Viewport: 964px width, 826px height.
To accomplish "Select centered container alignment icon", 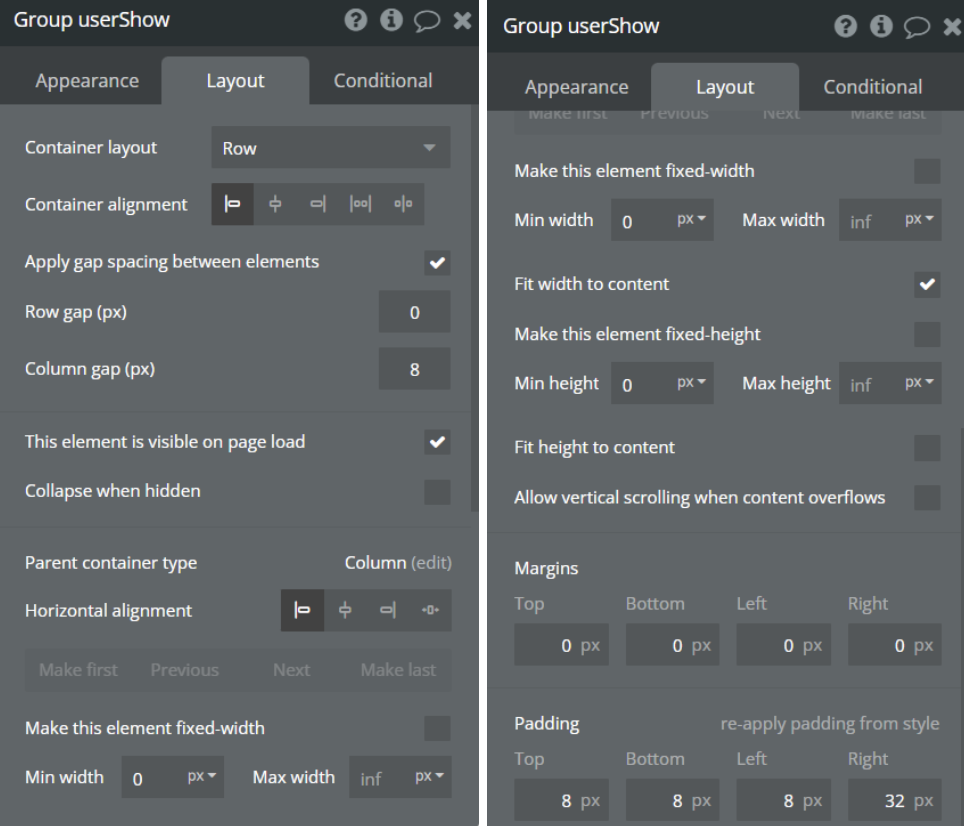I will click(x=275, y=204).
